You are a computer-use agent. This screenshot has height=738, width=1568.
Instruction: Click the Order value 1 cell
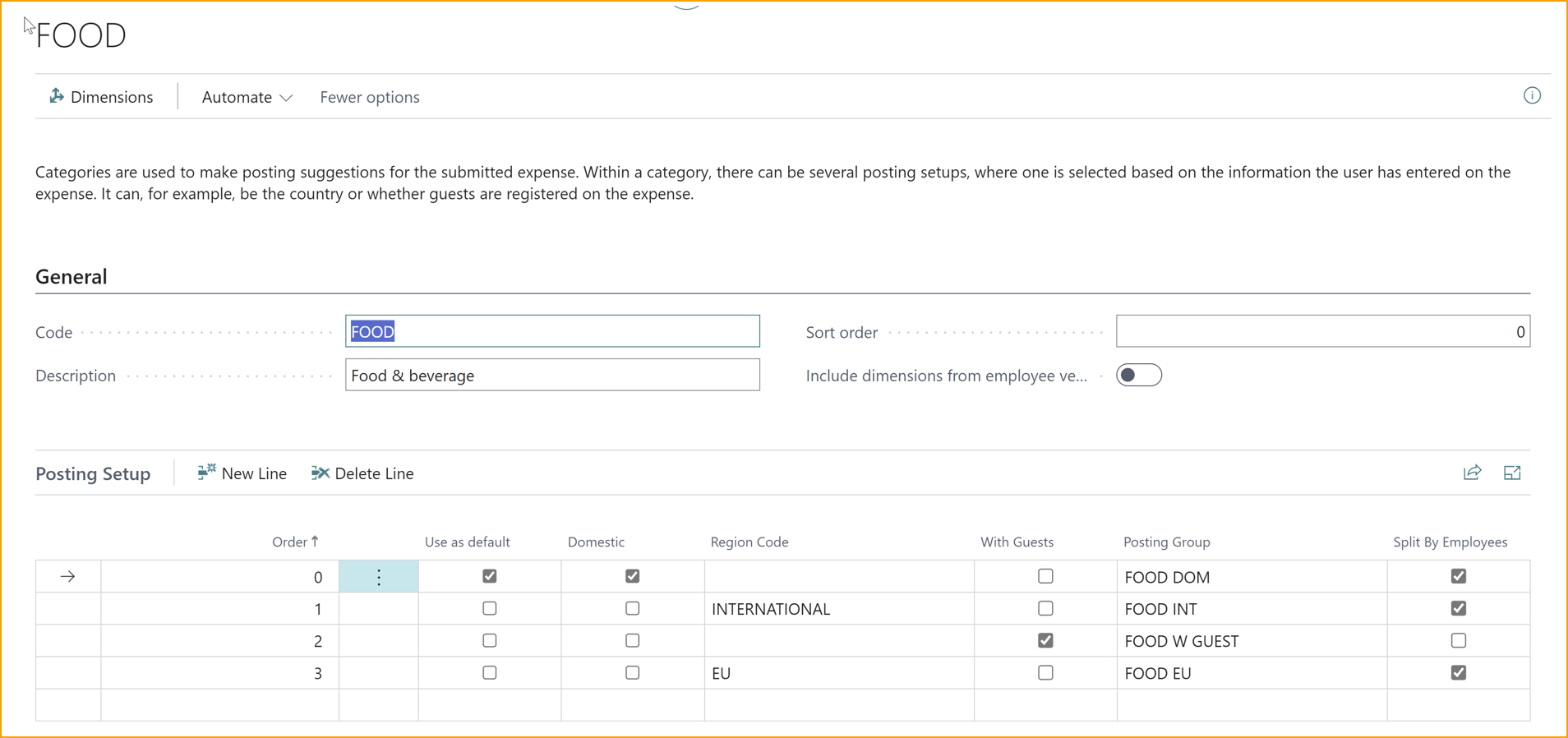point(219,609)
